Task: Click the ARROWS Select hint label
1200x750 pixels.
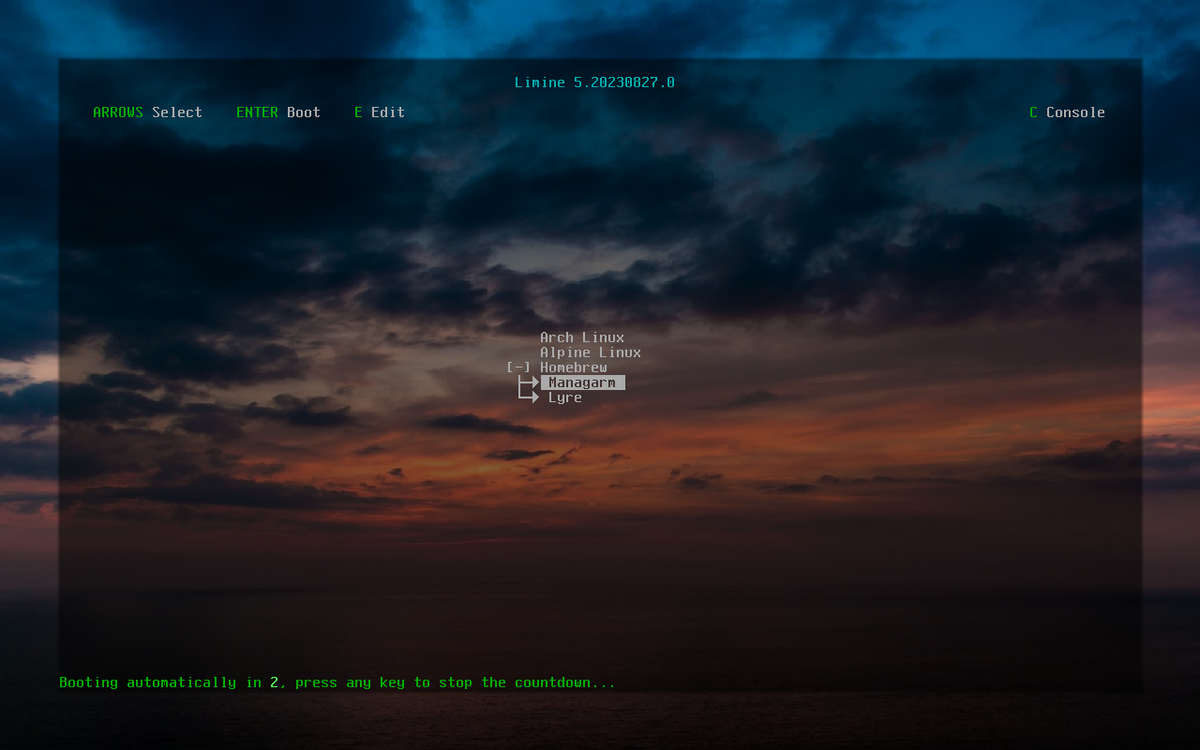Action: click(146, 112)
